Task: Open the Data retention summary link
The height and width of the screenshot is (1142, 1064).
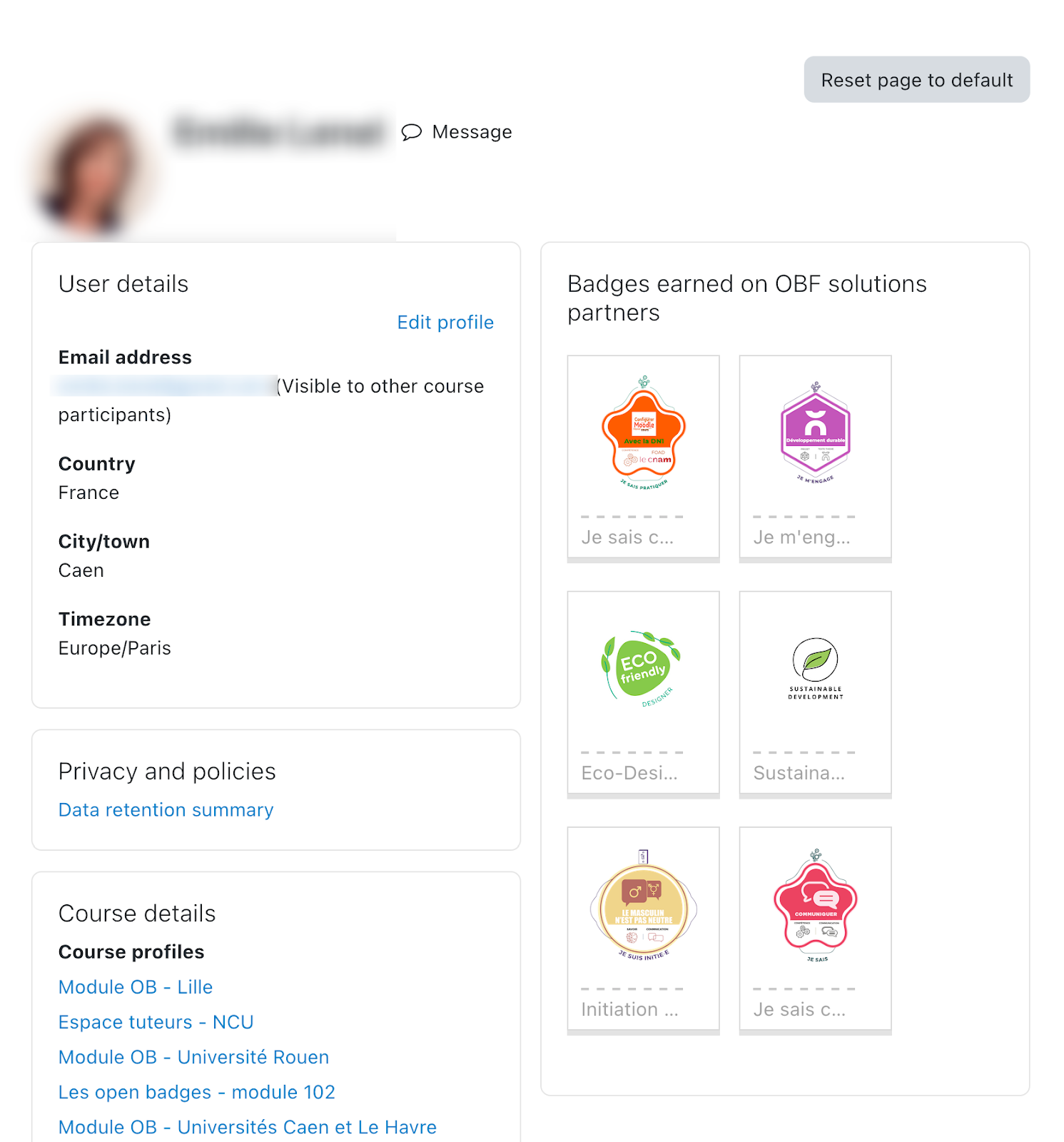Action: [166, 810]
